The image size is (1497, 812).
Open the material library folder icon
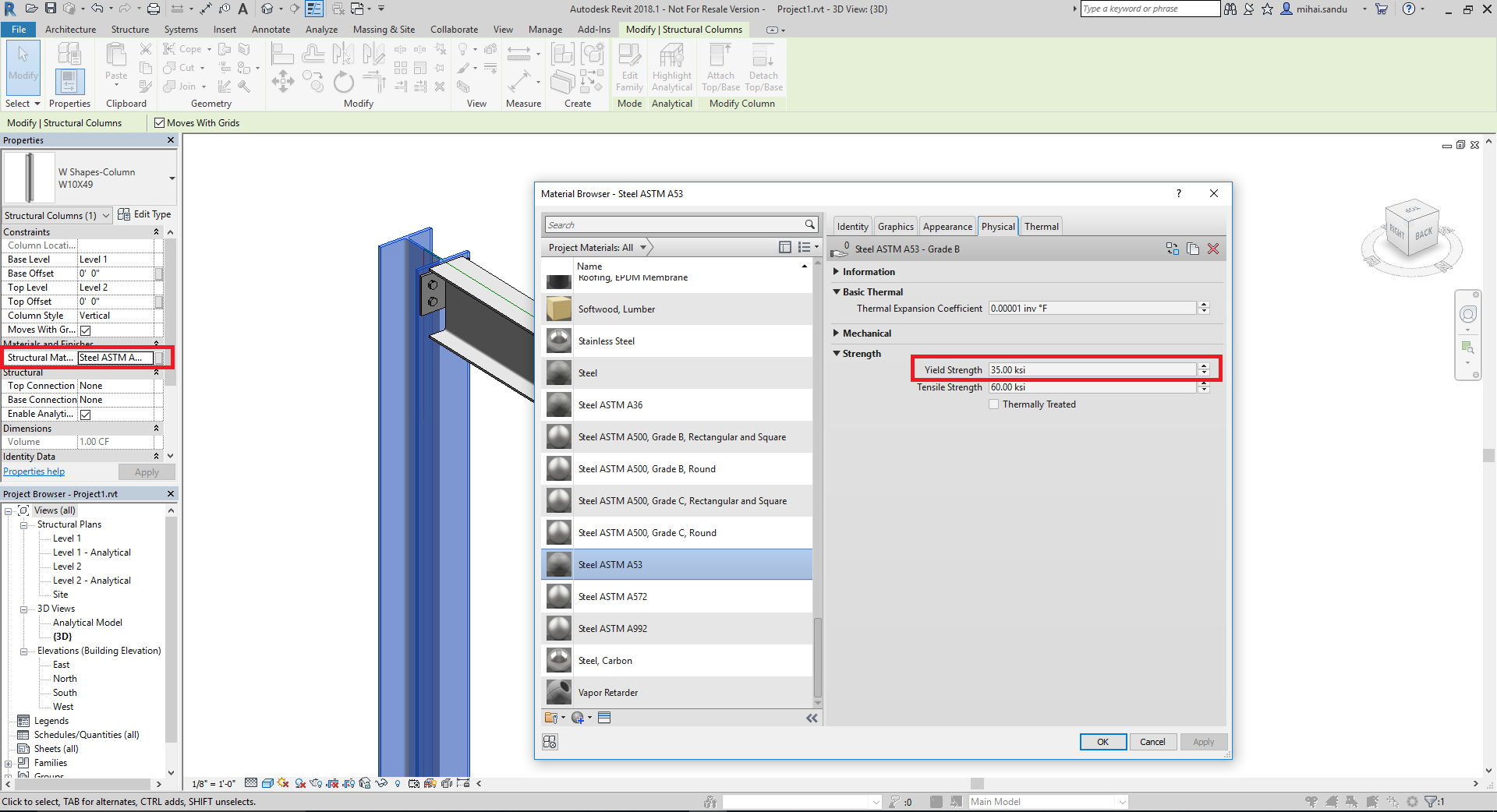click(x=550, y=718)
